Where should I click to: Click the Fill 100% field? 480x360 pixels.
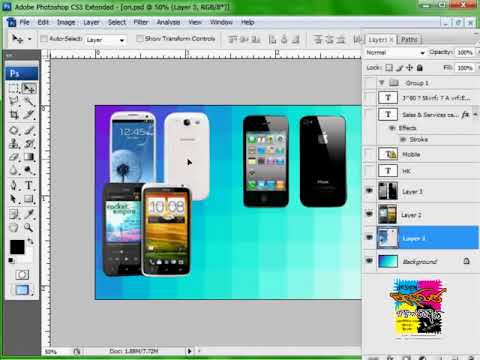coord(465,68)
